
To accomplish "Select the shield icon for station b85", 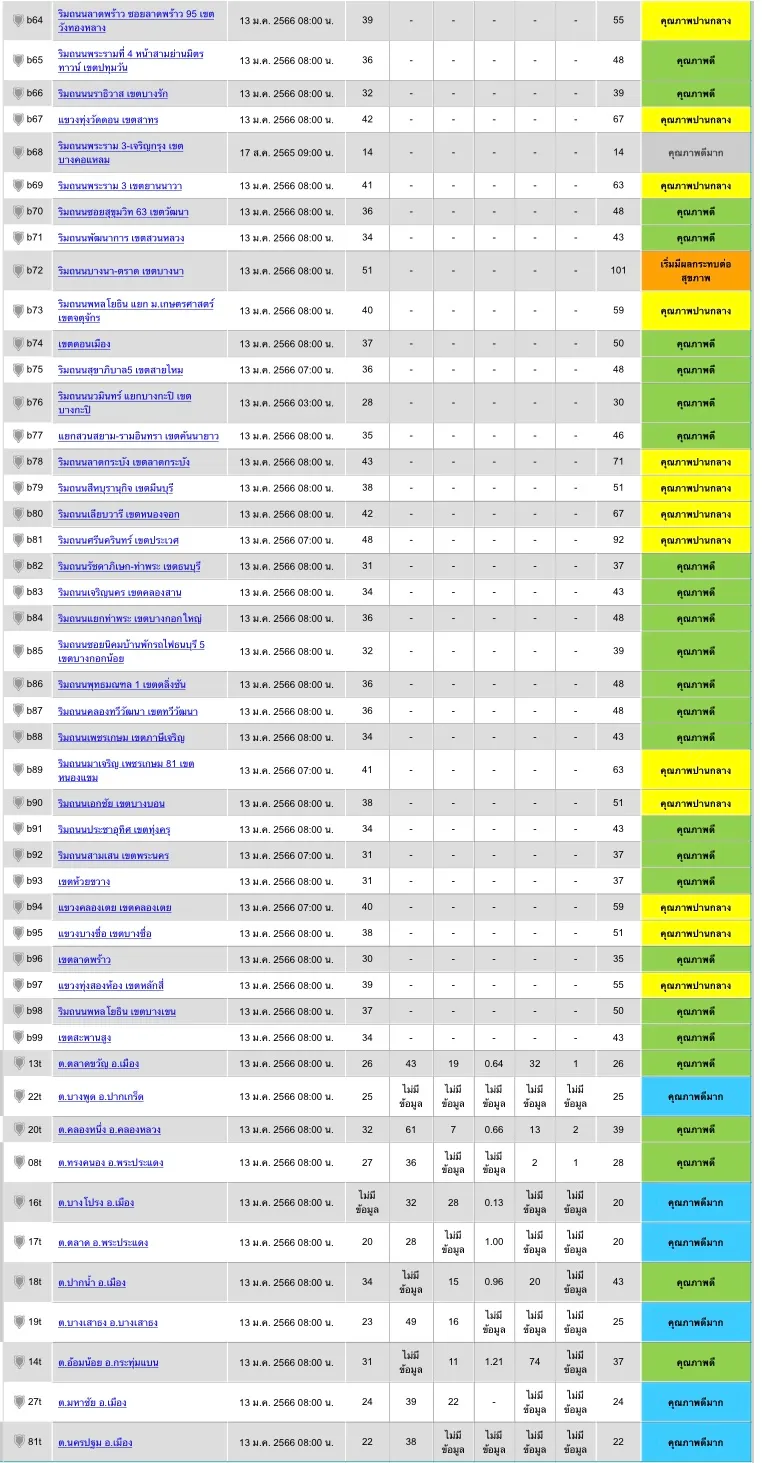I will [18, 651].
